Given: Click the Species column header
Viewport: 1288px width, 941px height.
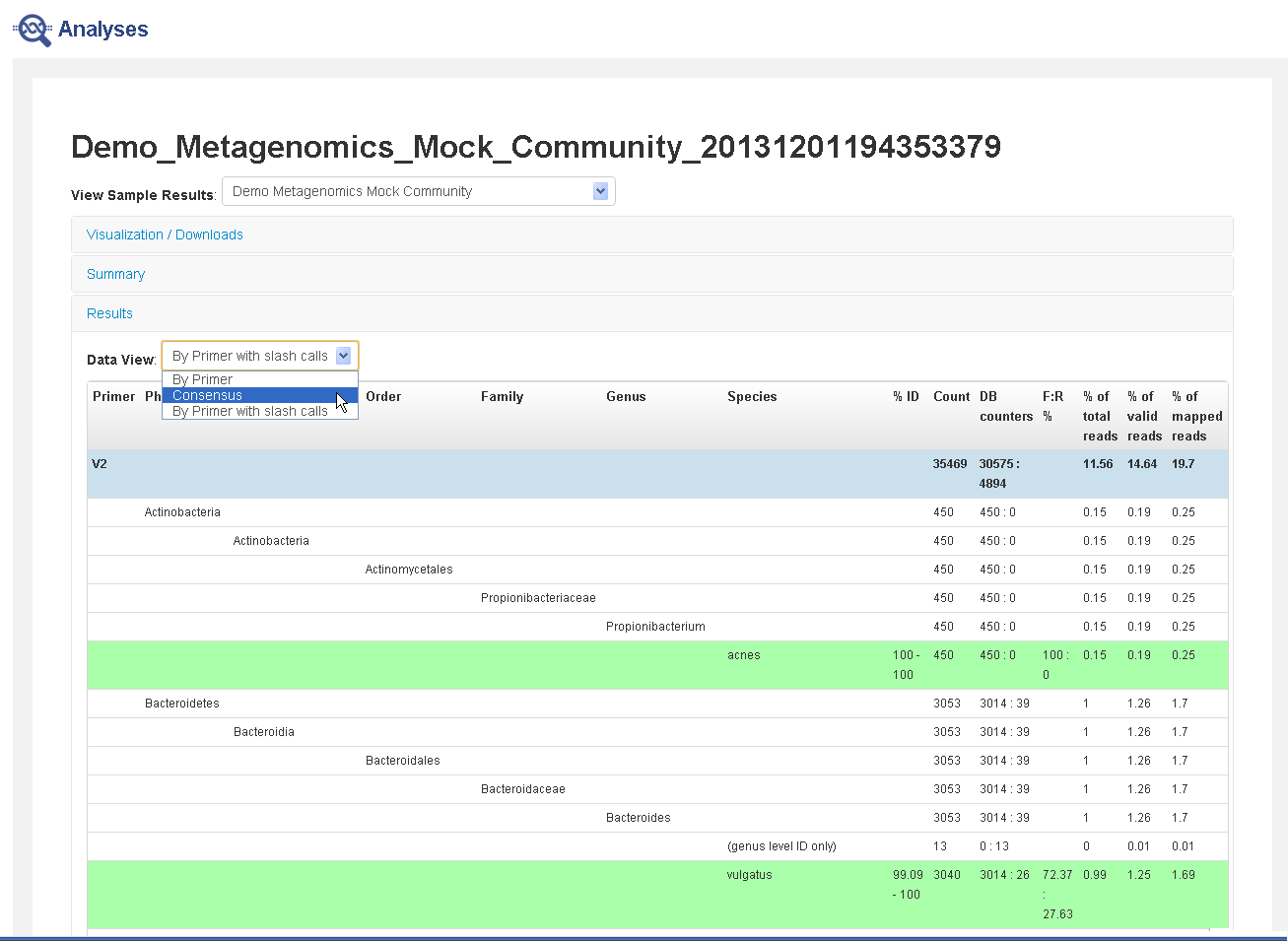Looking at the screenshot, I should 752,396.
